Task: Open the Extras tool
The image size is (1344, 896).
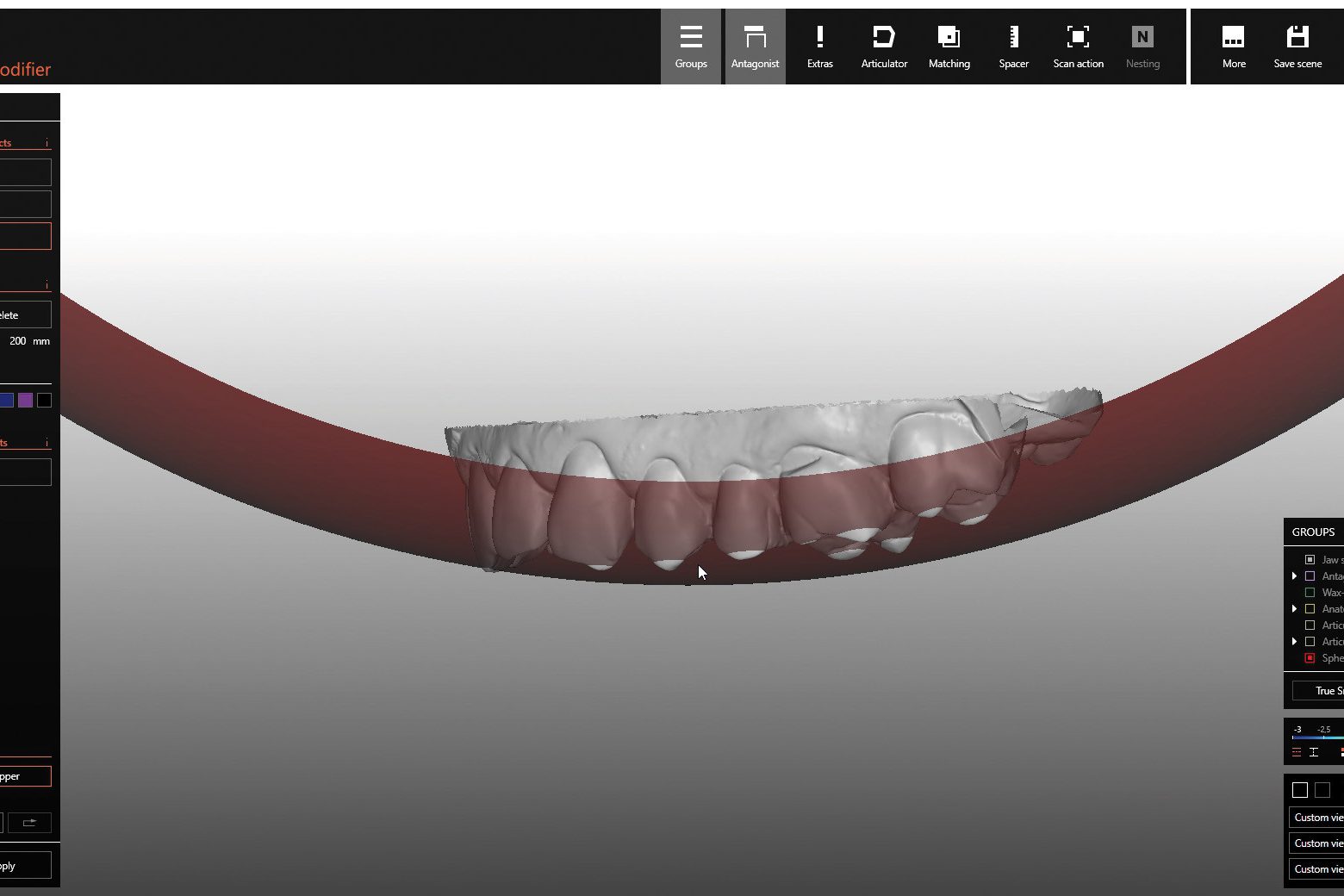Action: pyautogui.click(x=819, y=47)
